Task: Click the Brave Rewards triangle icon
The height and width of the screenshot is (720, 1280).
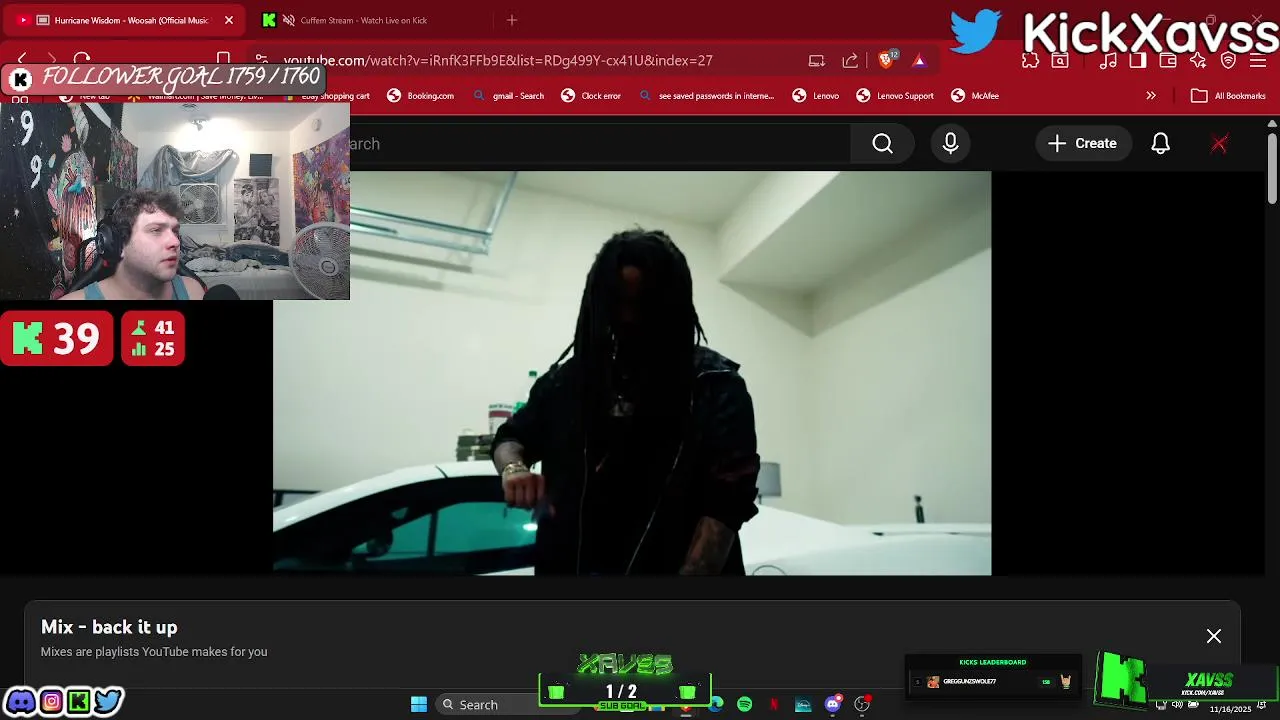Action: click(x=919, y=60)
